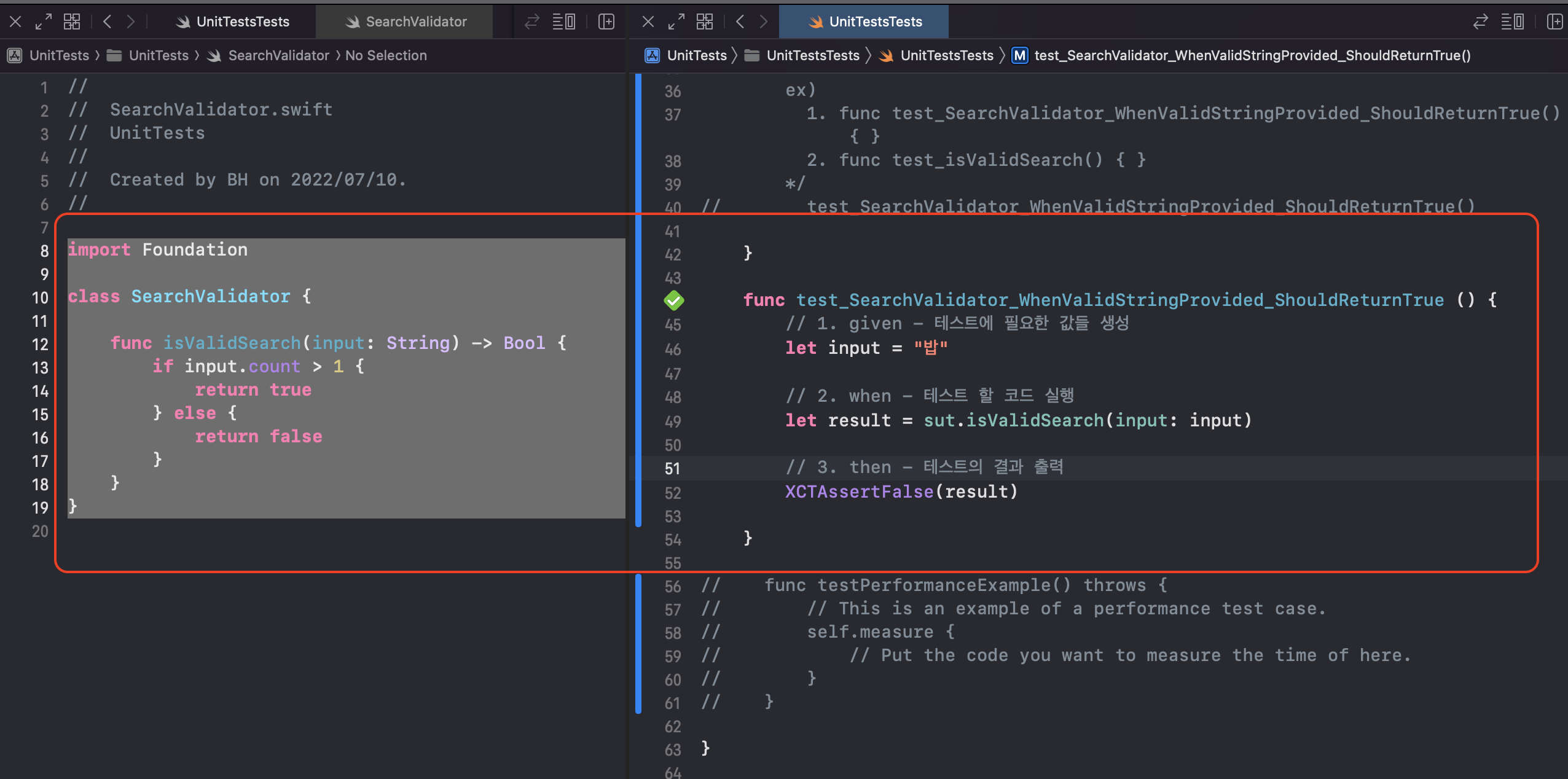Click the green test passed diamond
This screenshot has height=779, width=1568.
point(673,300)
